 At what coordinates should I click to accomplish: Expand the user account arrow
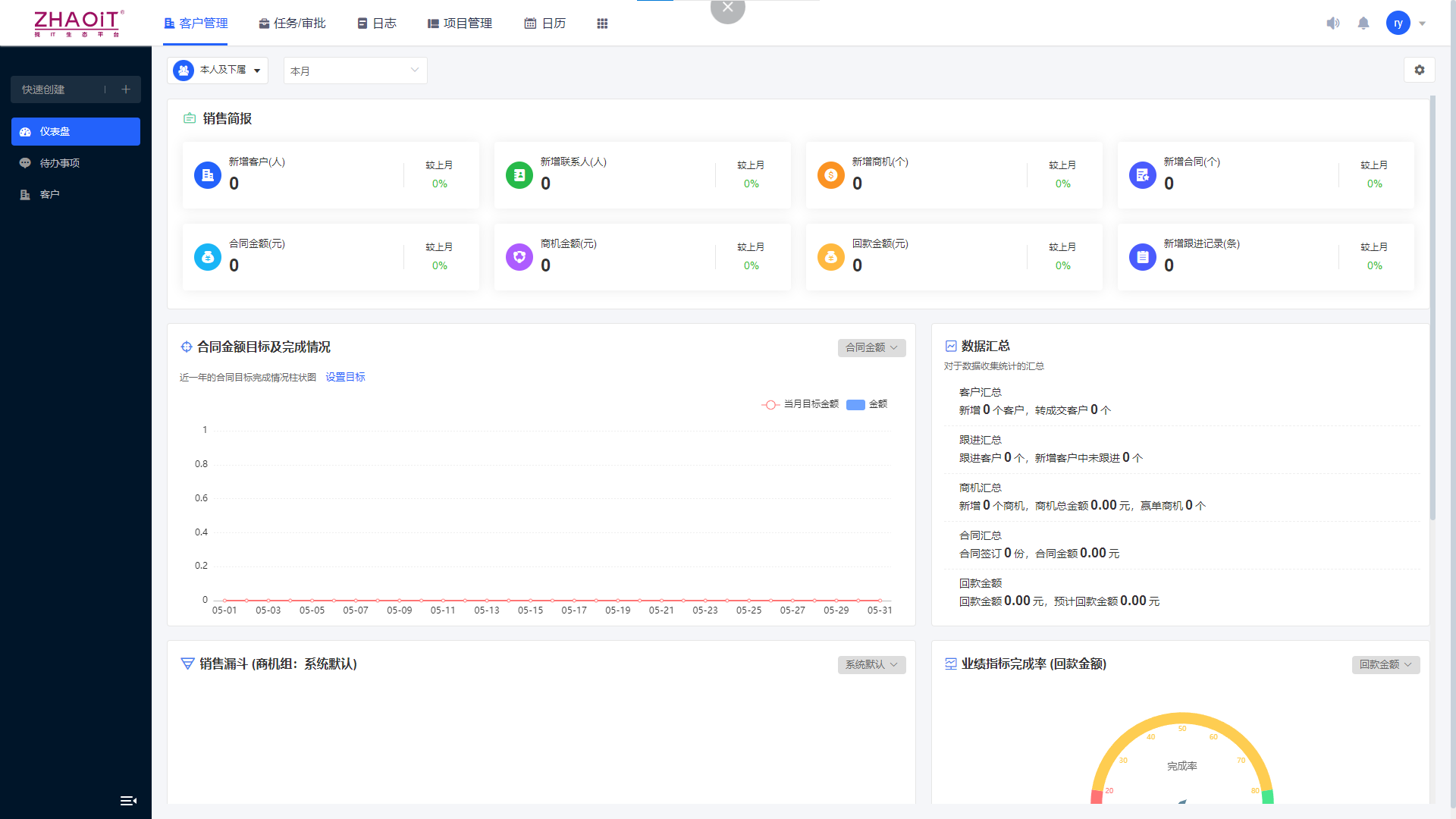[x=1423, y=24]
